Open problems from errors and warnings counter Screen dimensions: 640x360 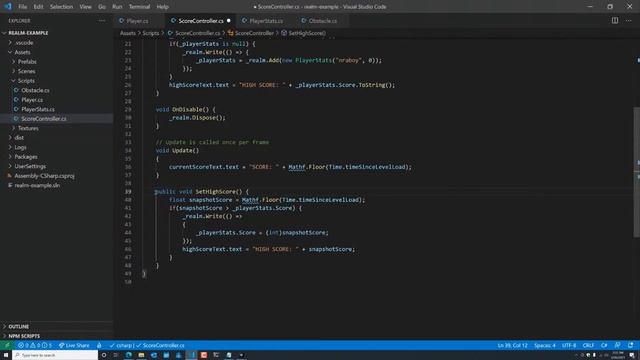(x=35, y=345)
